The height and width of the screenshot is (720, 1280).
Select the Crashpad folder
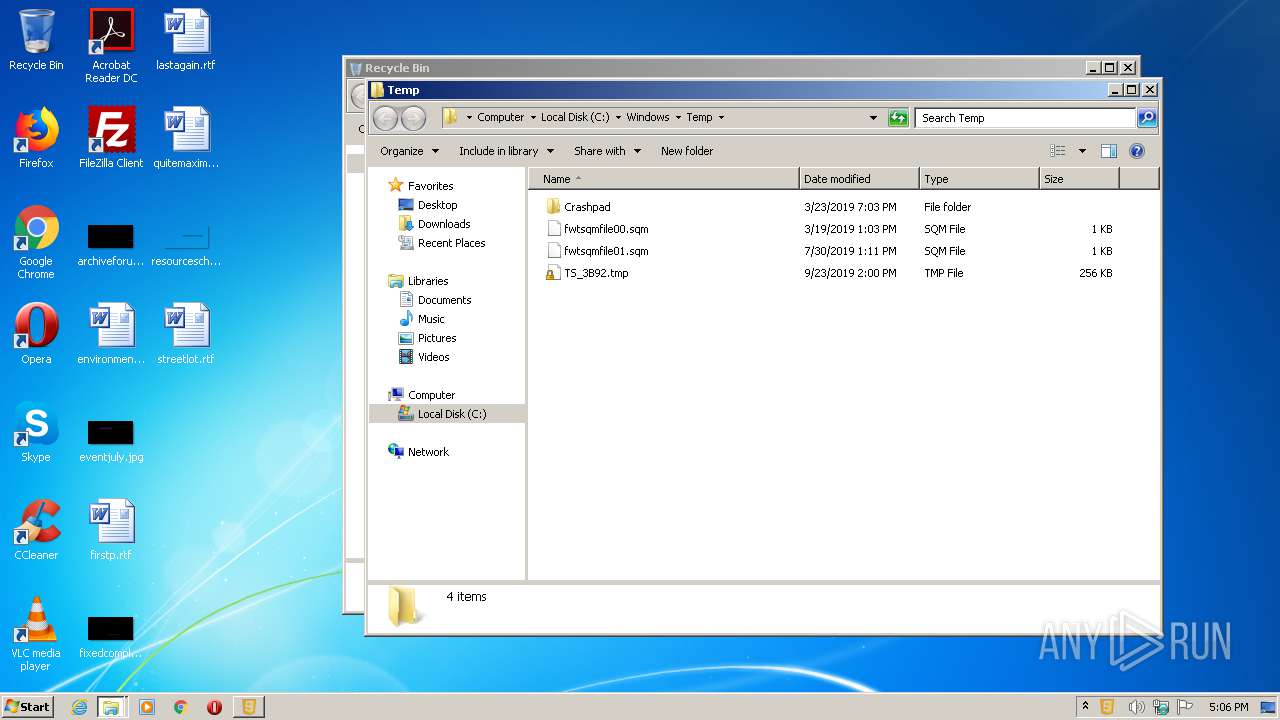[x=587, y=207]
